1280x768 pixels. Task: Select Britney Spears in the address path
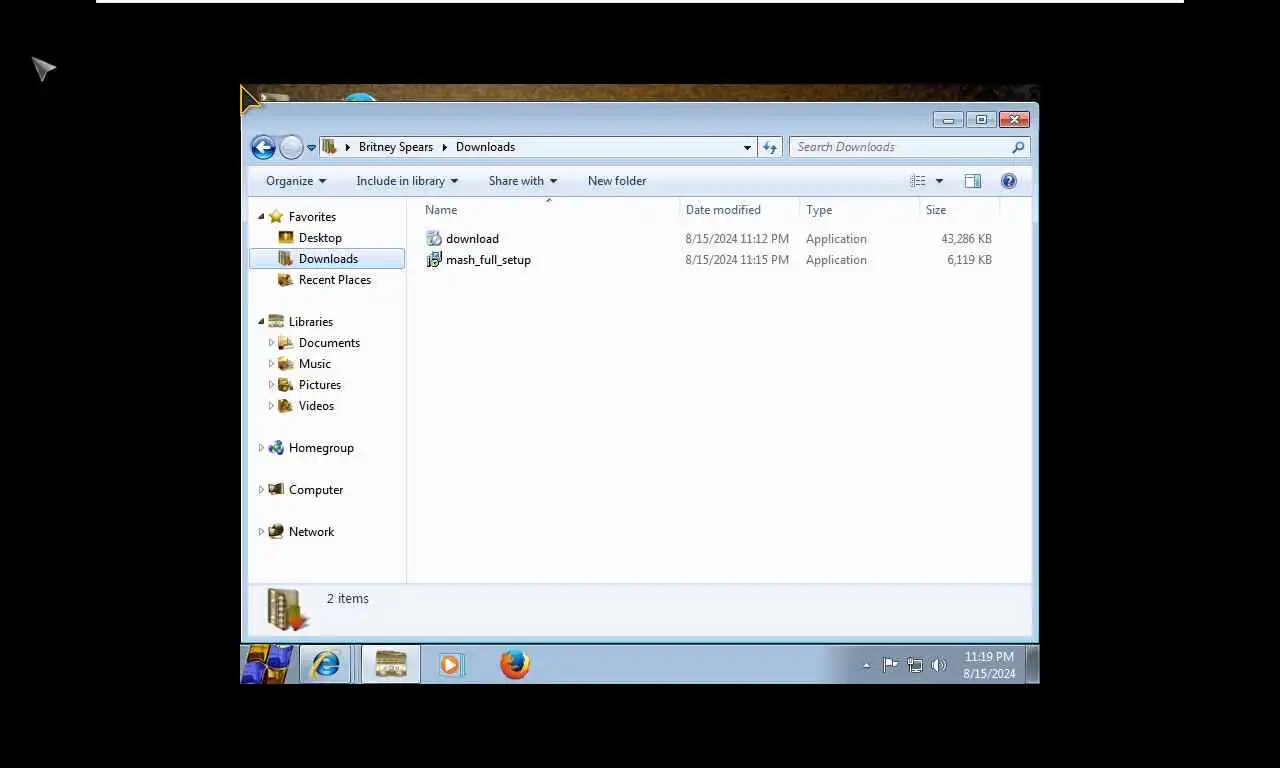pyautogui.click(x=396, y=147)
